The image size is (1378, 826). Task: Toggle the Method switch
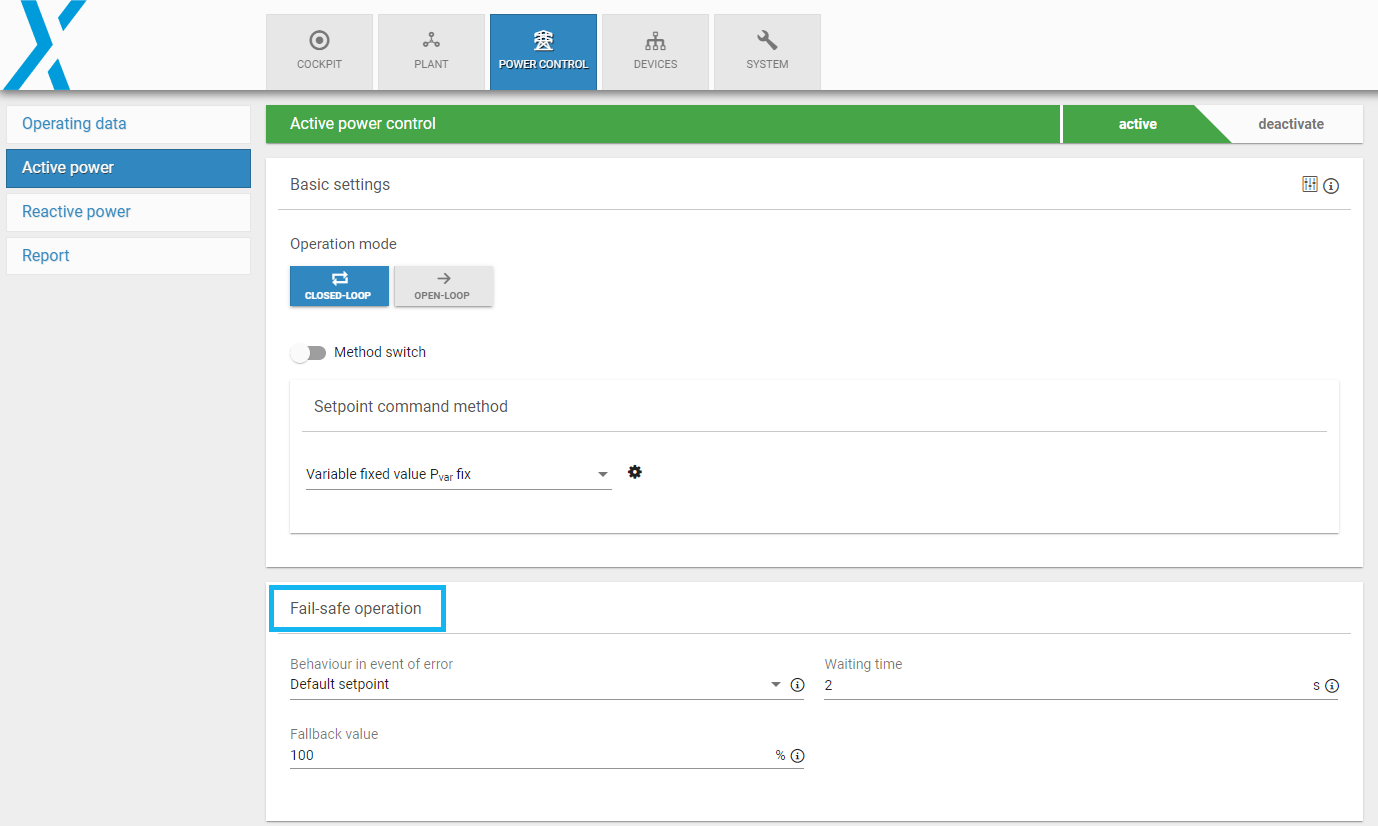pyautogui.click(x=308, y=353)
